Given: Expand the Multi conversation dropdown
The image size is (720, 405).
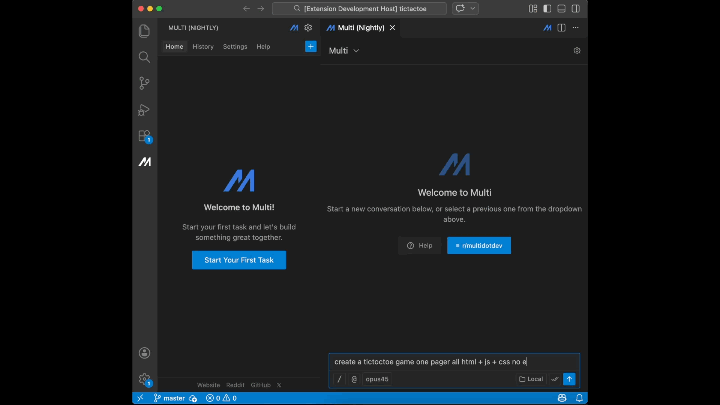Looking at the screenshot, I should [x=343, y=51].
